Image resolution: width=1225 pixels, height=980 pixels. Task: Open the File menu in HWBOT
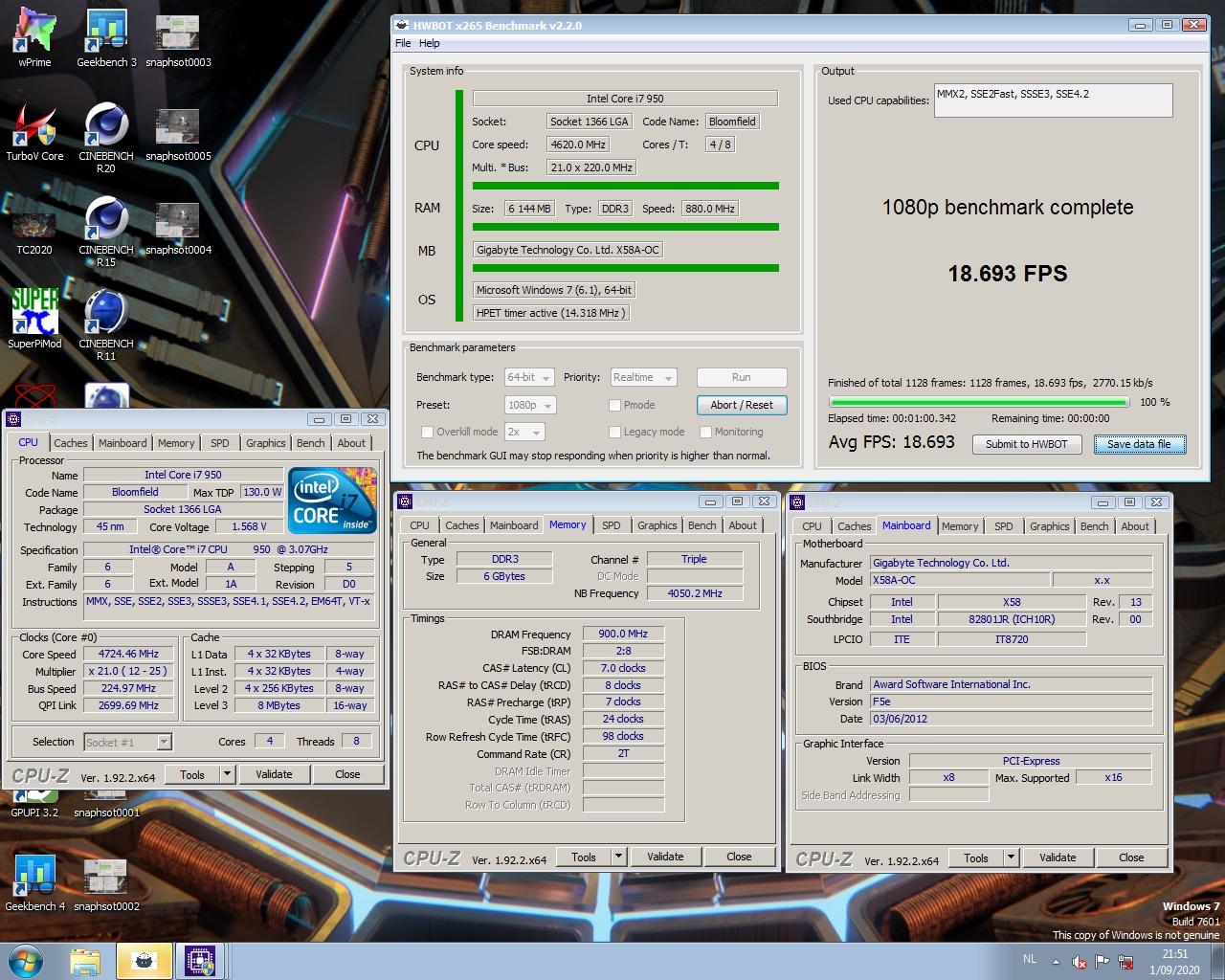coord(403,43)
